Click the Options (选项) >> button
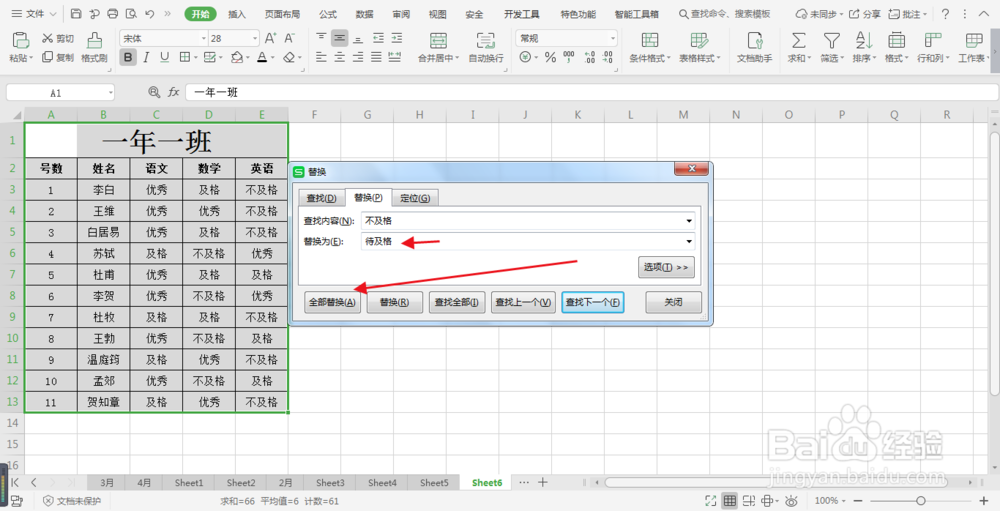 tap(666, 267)
